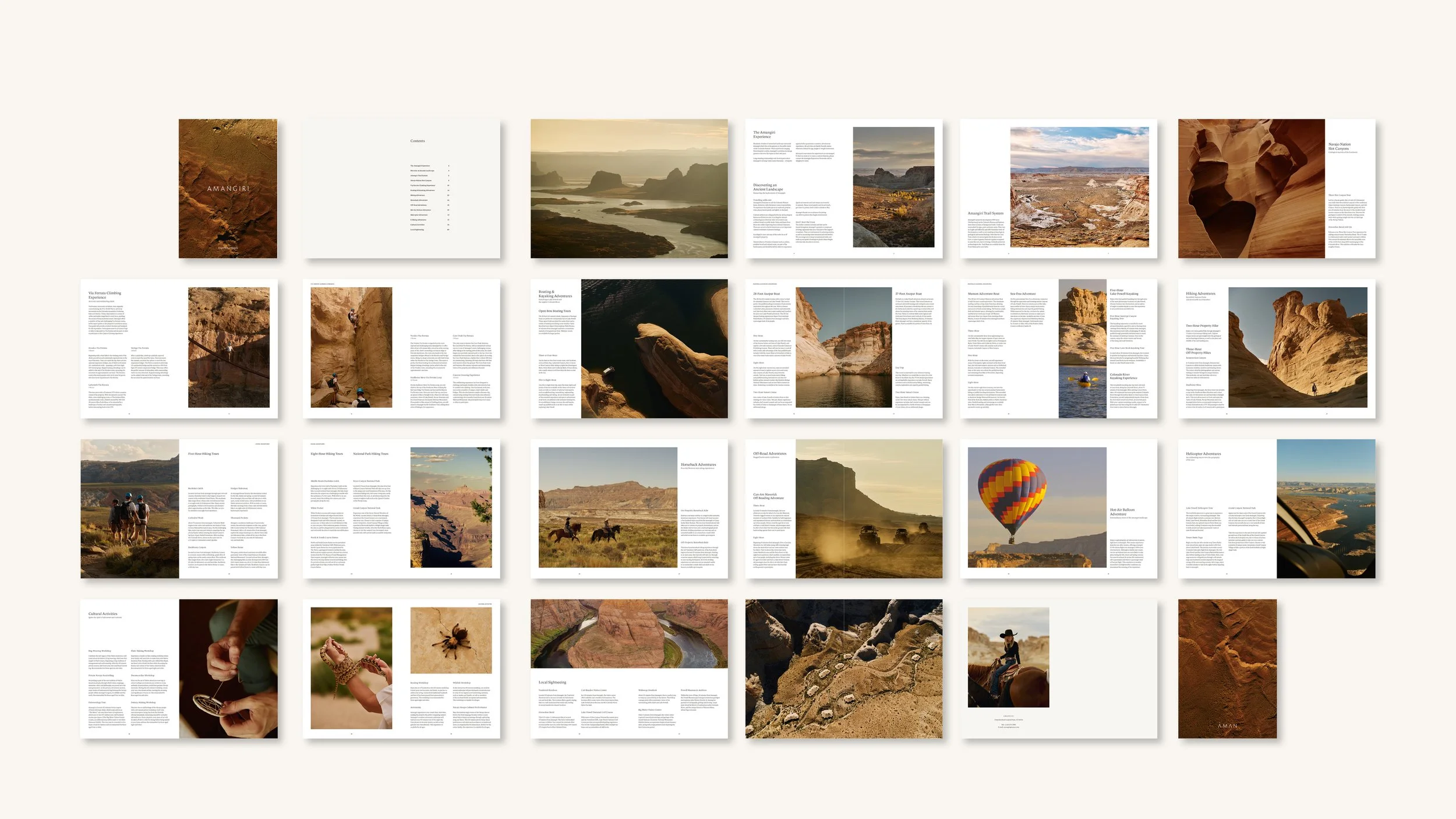The image size is (1456, 819).
Task: Select the Local Sightseeing spread
Action: [629, 669]
